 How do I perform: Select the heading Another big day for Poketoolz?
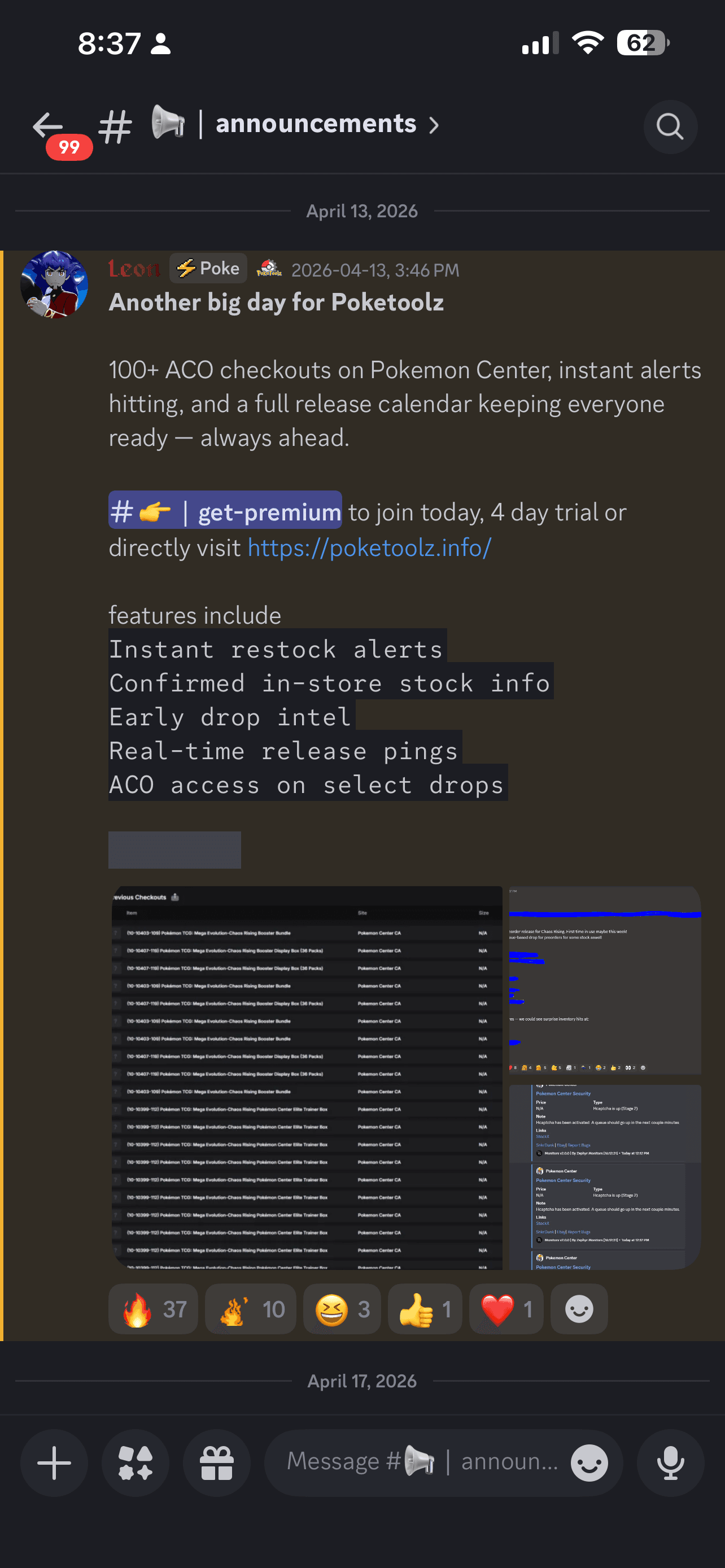click(276, 302)
